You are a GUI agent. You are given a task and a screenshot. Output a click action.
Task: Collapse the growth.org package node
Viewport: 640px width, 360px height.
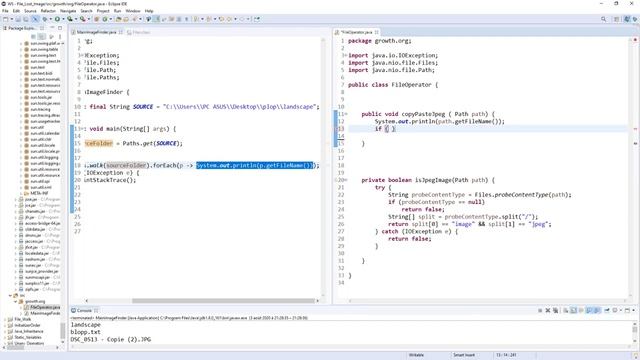pyautogui.click(x=16, y=301)
